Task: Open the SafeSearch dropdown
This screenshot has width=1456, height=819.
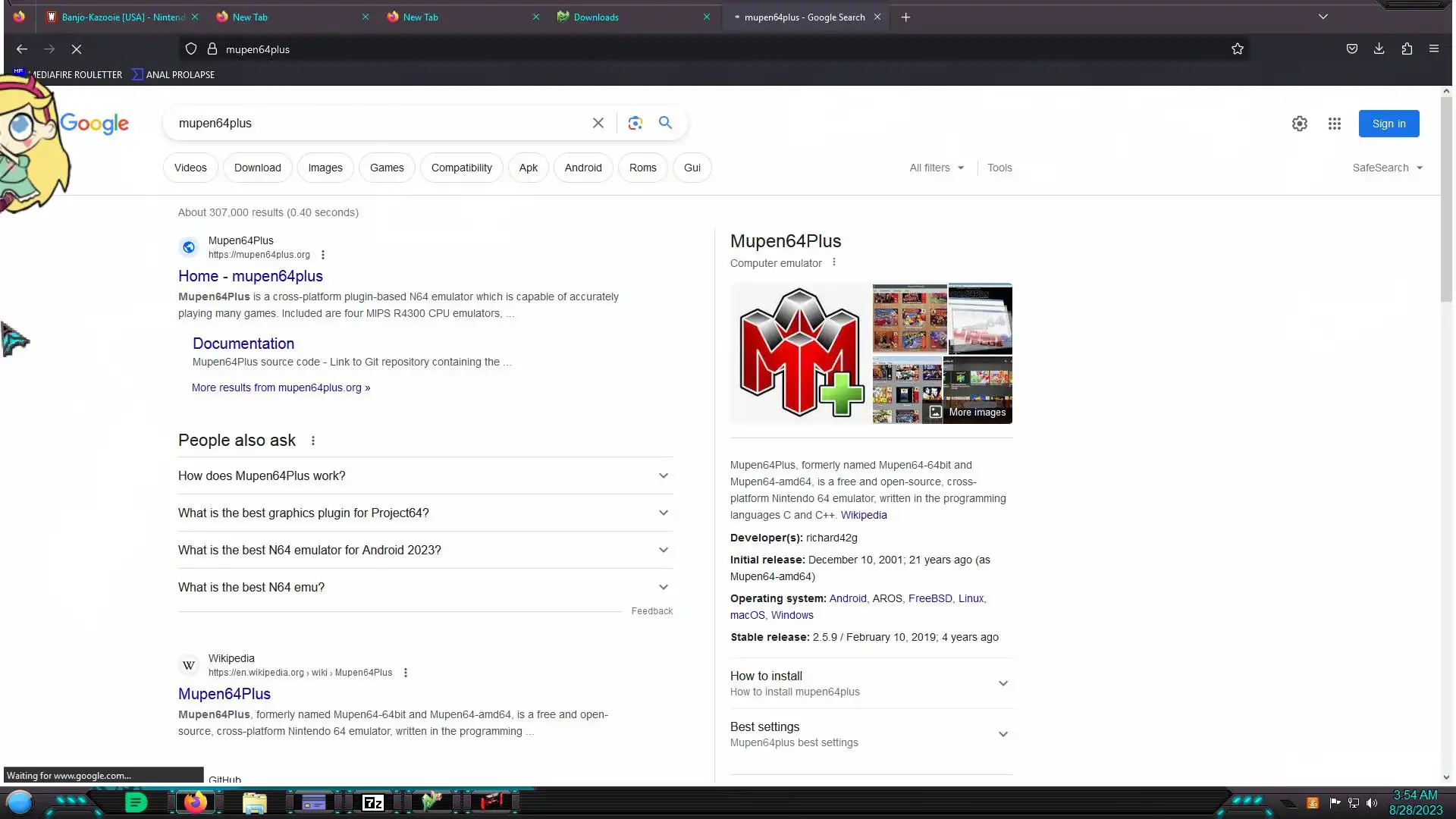Action: point(1387,168)
